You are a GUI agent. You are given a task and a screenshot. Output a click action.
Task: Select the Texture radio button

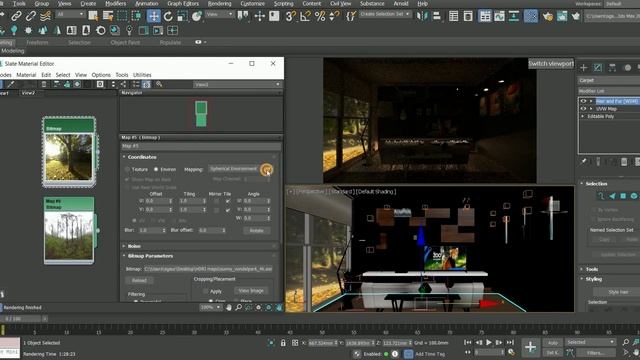coord(127,169)
